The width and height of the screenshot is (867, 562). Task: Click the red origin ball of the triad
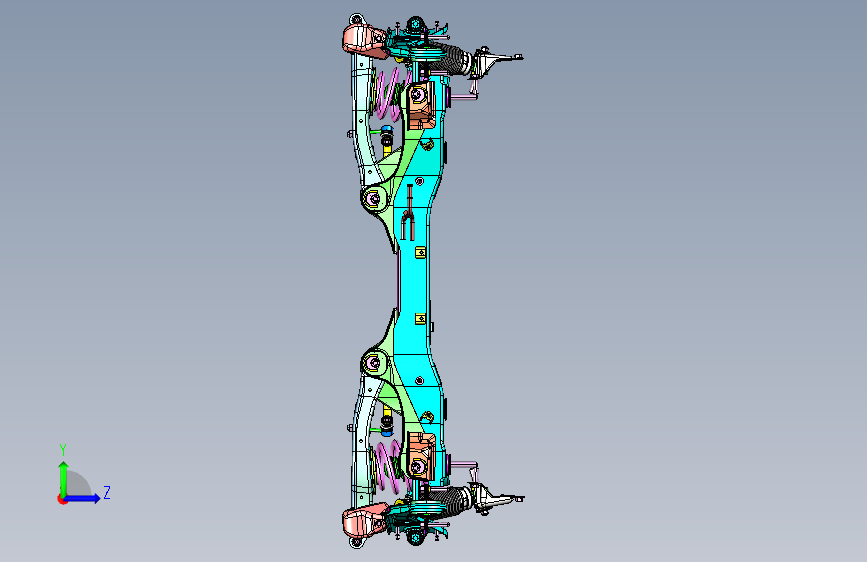tap(62, 499)
